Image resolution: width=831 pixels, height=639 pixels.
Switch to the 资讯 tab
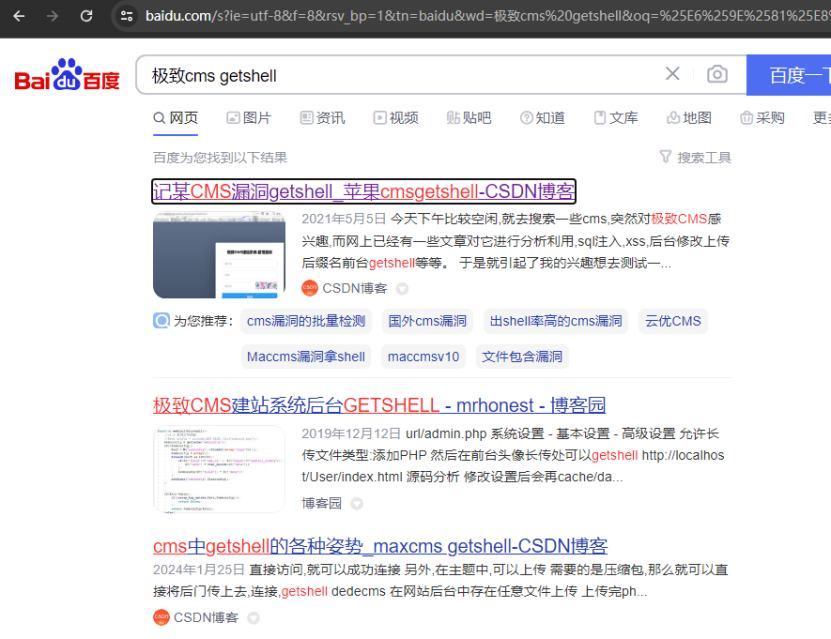322,118
